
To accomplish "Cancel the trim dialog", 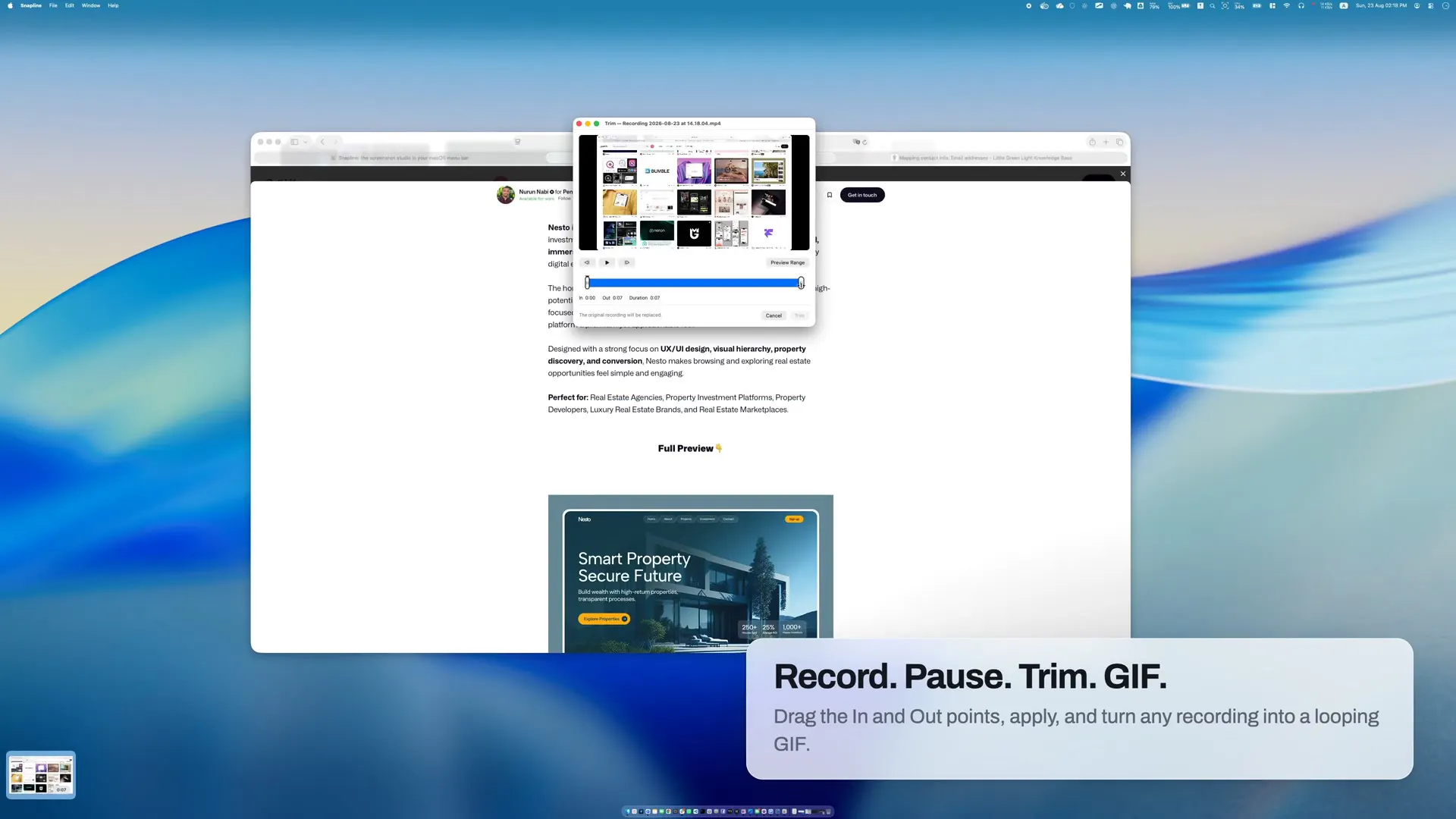I will pyautogui.click(x=773, y=315).
